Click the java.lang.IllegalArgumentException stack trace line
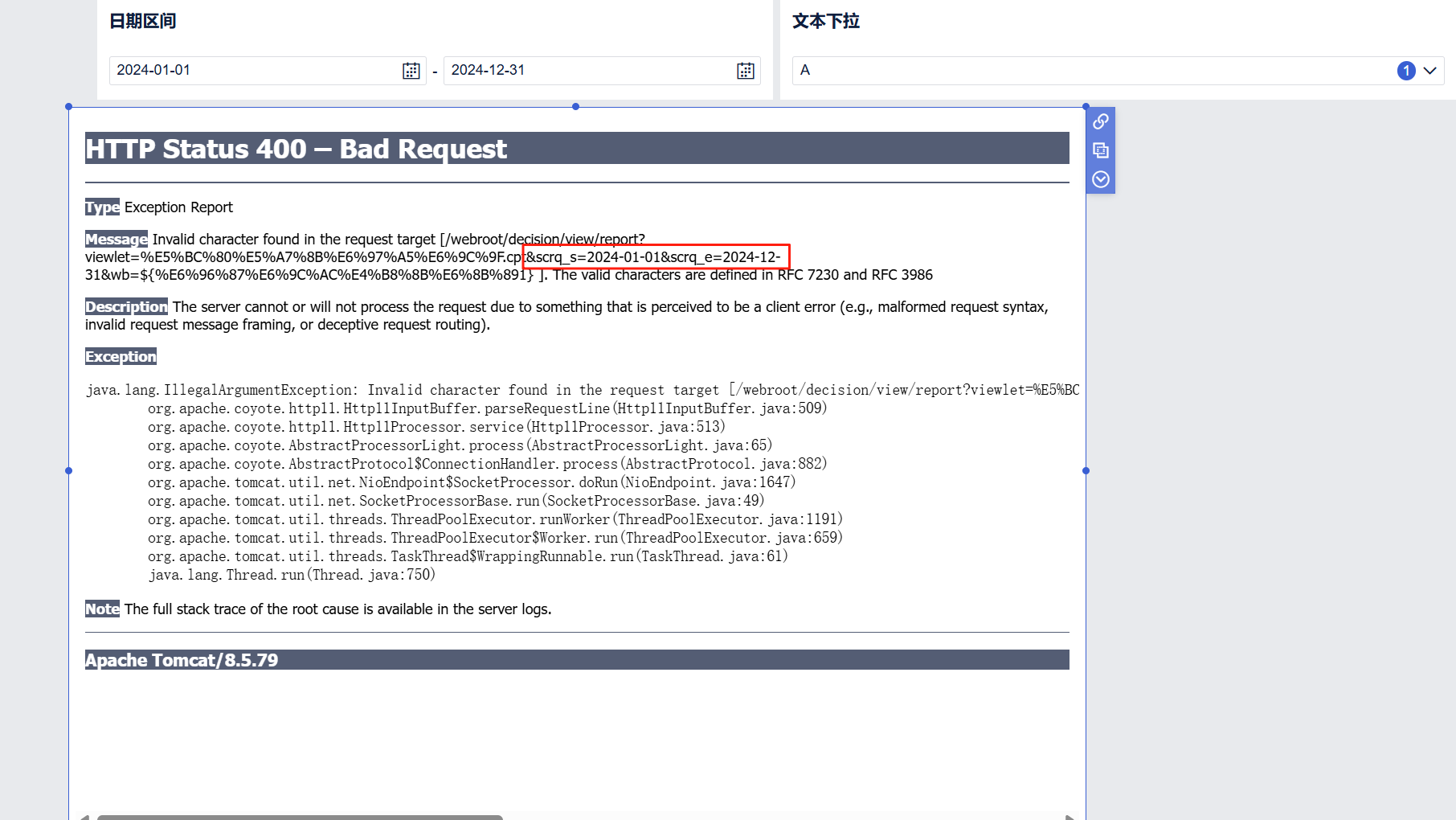The height and width of the screenshot is (820, 1456). [583, 390]
